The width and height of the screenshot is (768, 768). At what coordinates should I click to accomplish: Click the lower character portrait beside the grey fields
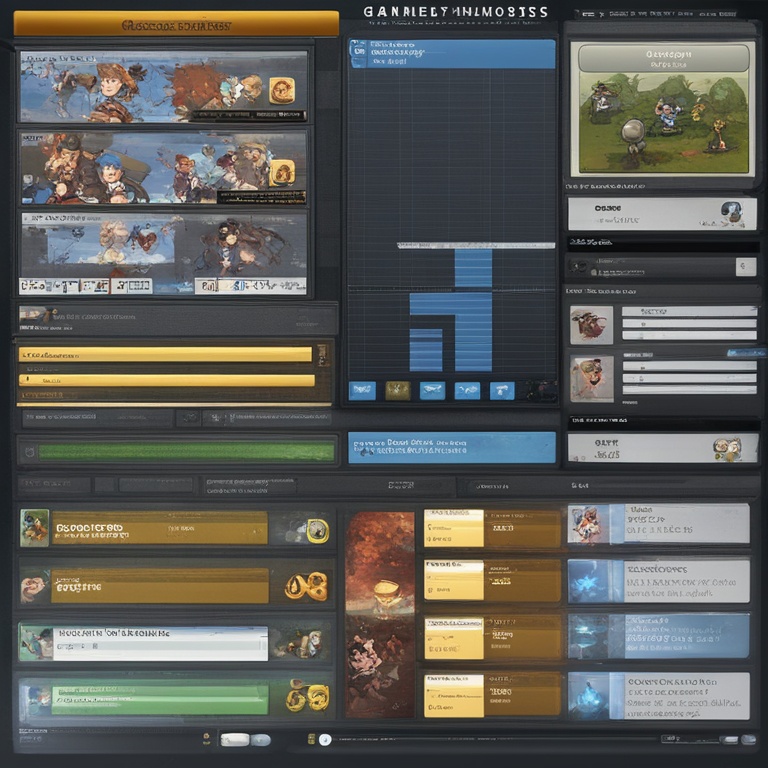tap(592, 379)
